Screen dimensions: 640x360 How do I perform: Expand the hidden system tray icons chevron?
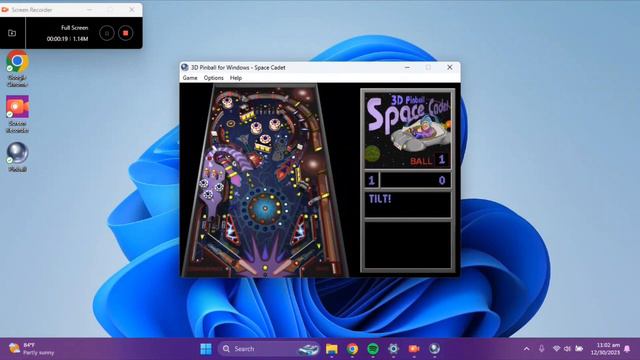point(527,349)
